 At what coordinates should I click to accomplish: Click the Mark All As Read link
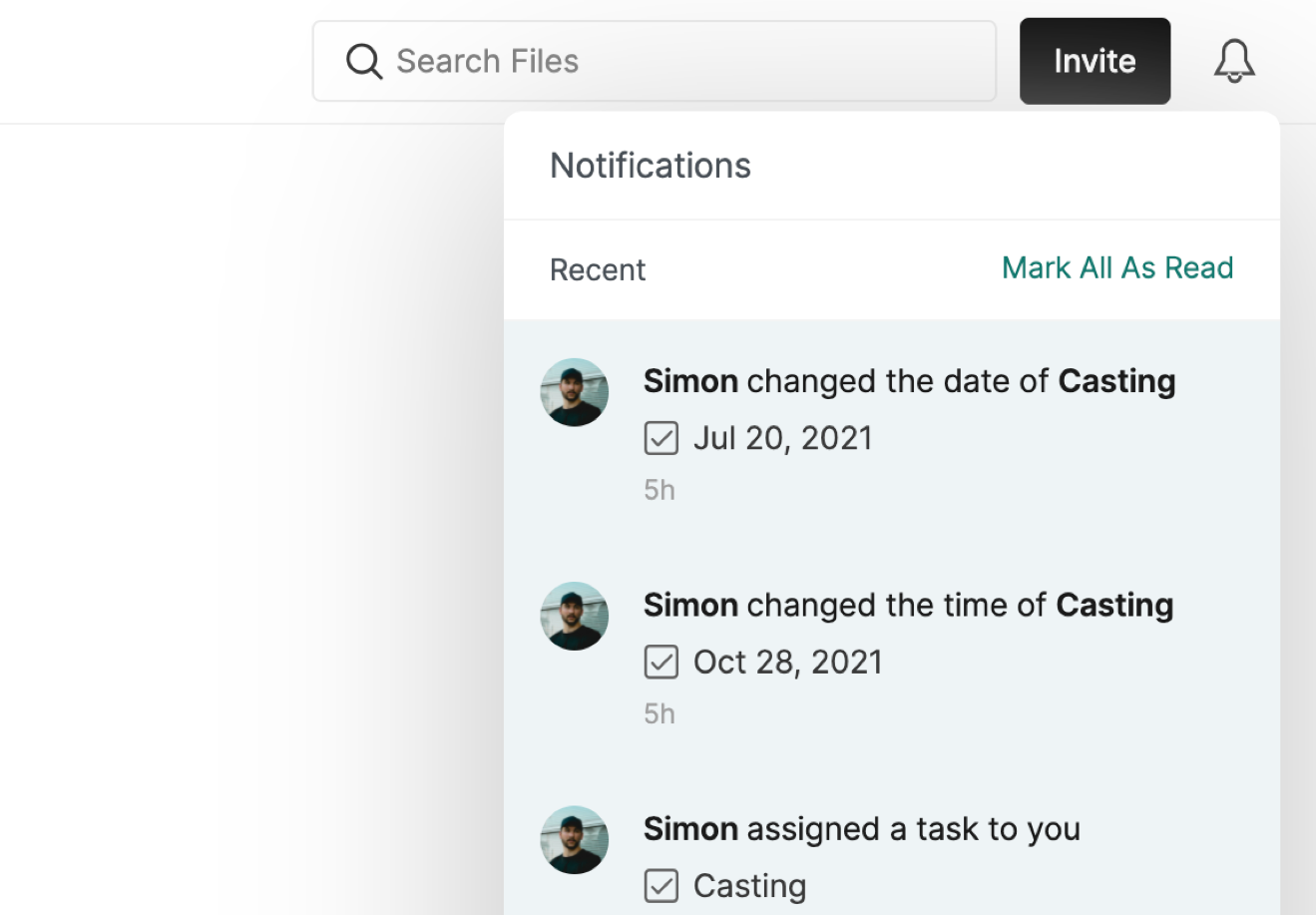tap(1117, 268)
